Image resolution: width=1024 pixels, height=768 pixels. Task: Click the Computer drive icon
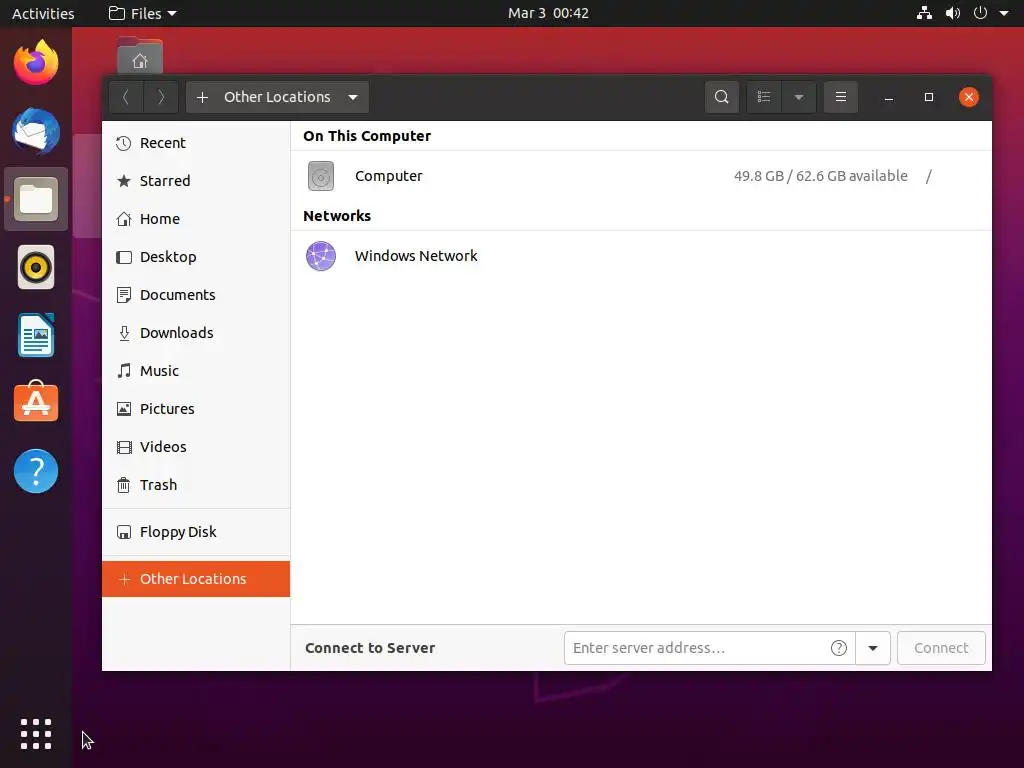click(x=321, y=176)
